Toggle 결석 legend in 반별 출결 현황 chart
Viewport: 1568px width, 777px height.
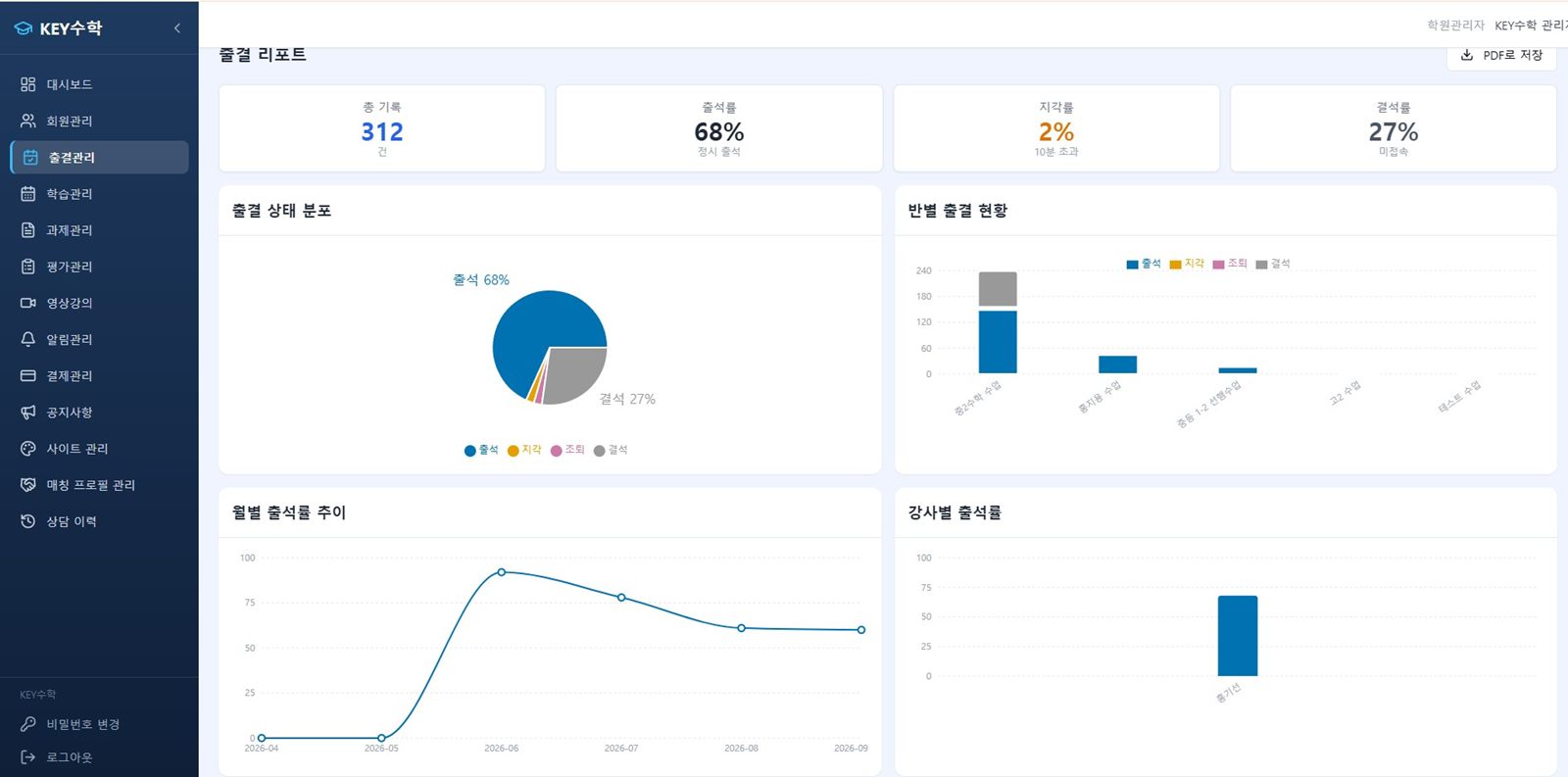[1273, 264]
